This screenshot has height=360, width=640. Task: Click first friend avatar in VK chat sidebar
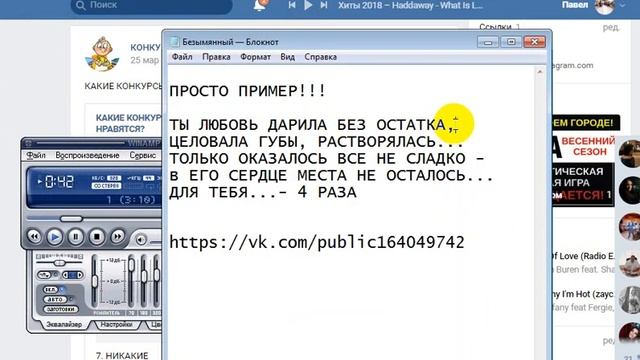tap(629, 153)
